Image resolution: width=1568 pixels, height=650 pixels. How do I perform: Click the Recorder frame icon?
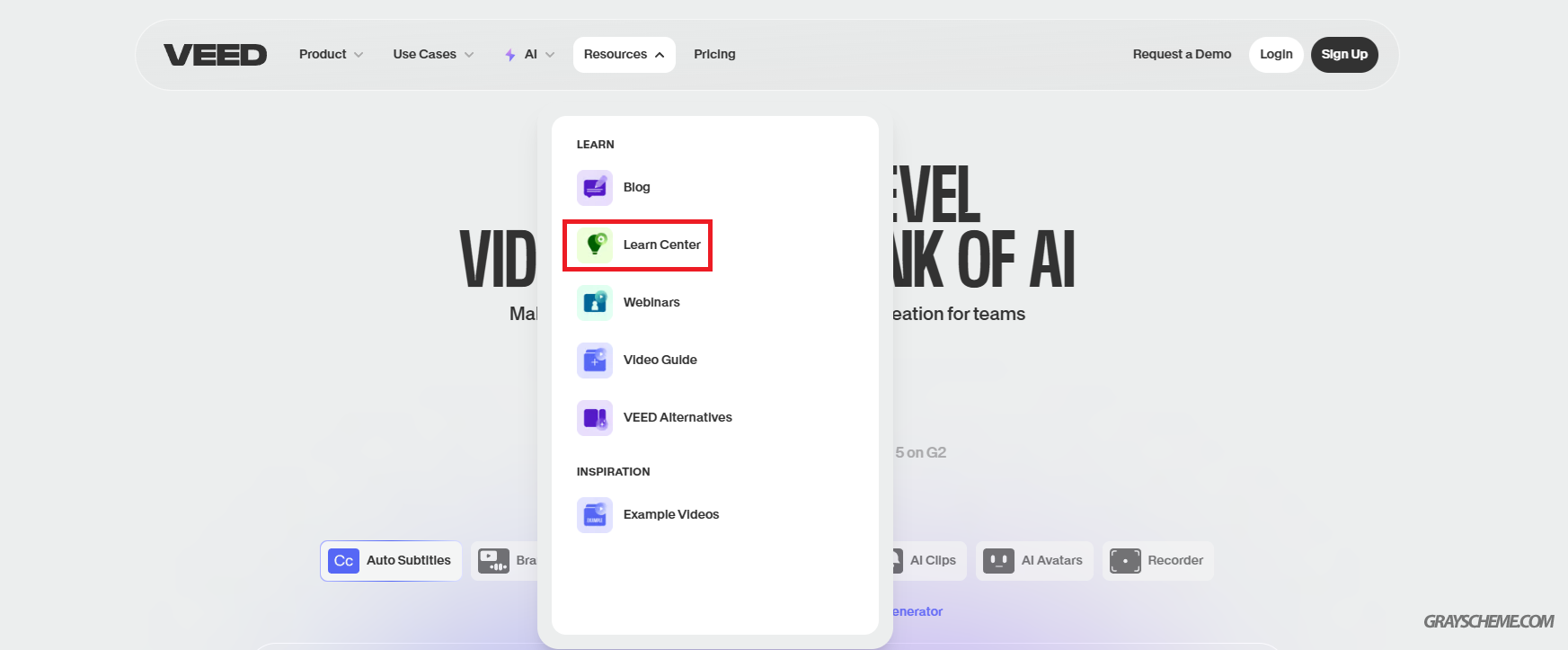point(1125,561)
